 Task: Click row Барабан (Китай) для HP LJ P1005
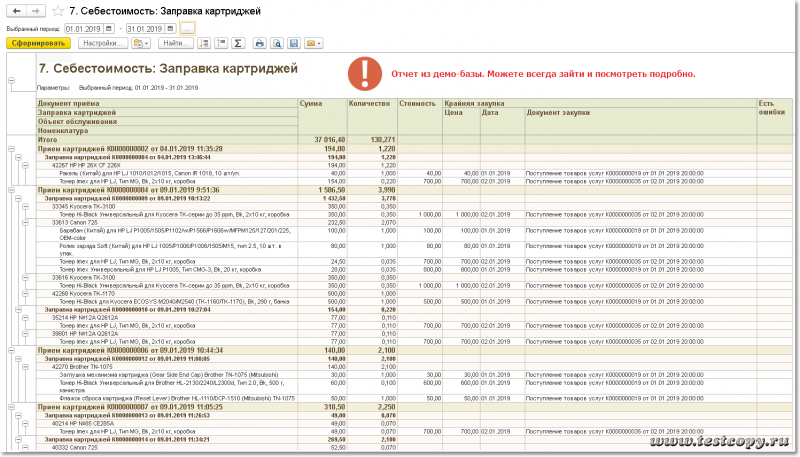pos(414,234)
